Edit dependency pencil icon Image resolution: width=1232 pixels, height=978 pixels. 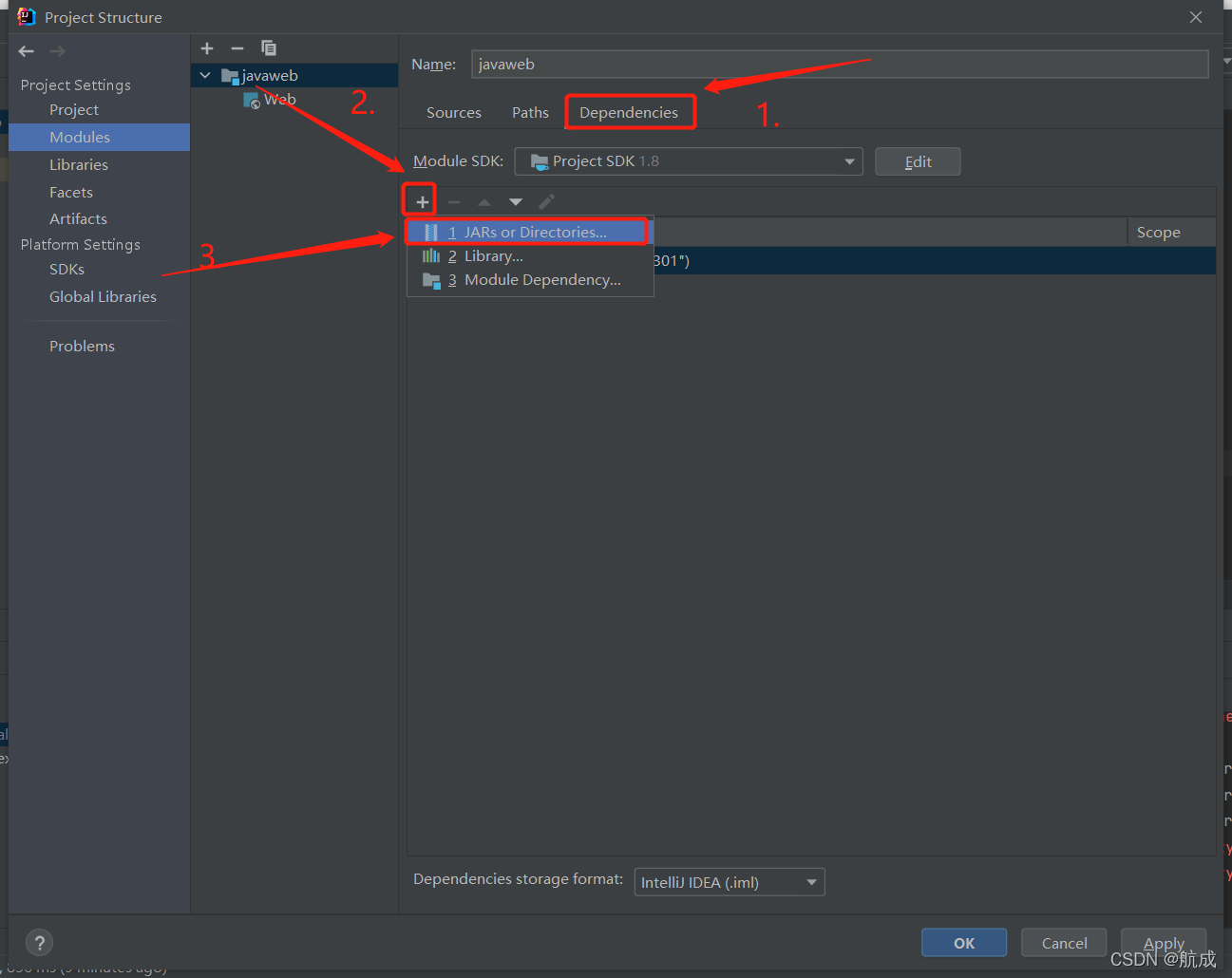[x=546, y=201]
